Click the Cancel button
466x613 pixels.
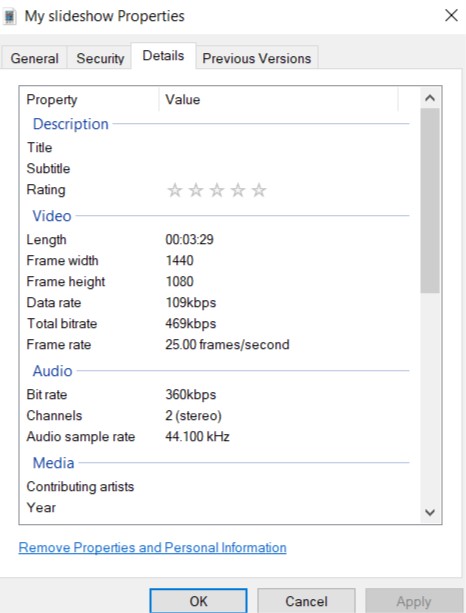coord(306,601)
